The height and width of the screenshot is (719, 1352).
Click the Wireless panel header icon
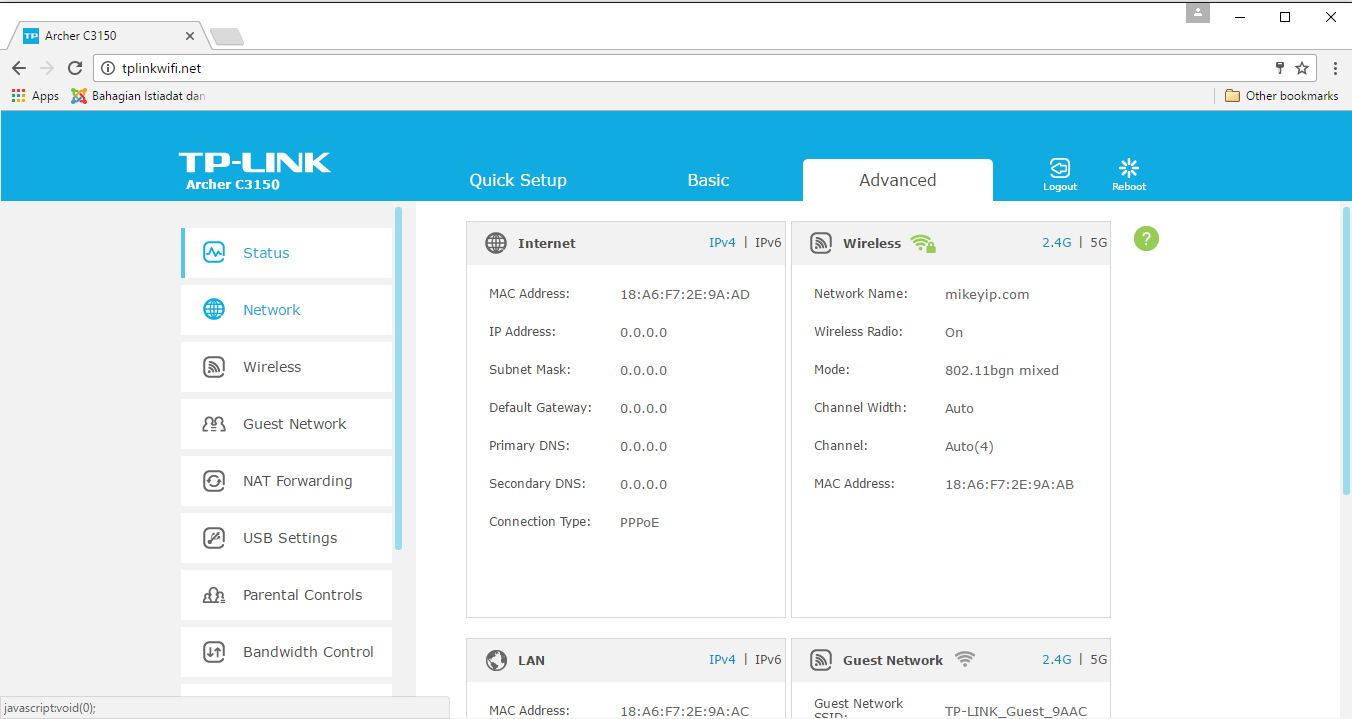pos(821,243)
